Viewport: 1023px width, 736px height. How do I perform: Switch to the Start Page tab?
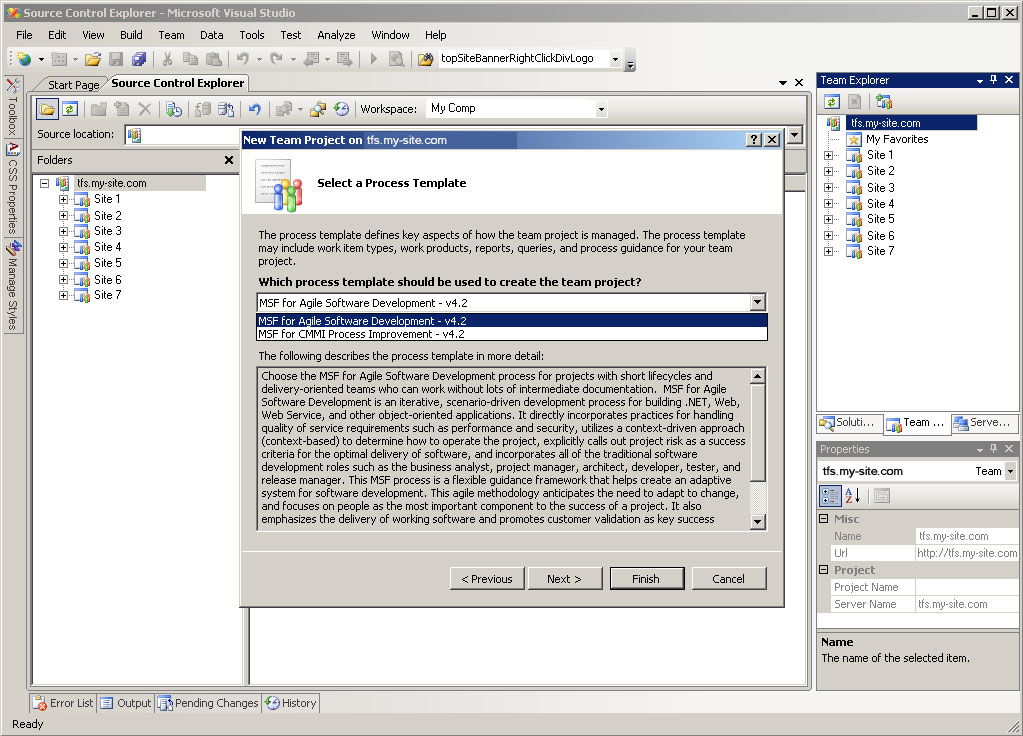[x=73, y=85]
